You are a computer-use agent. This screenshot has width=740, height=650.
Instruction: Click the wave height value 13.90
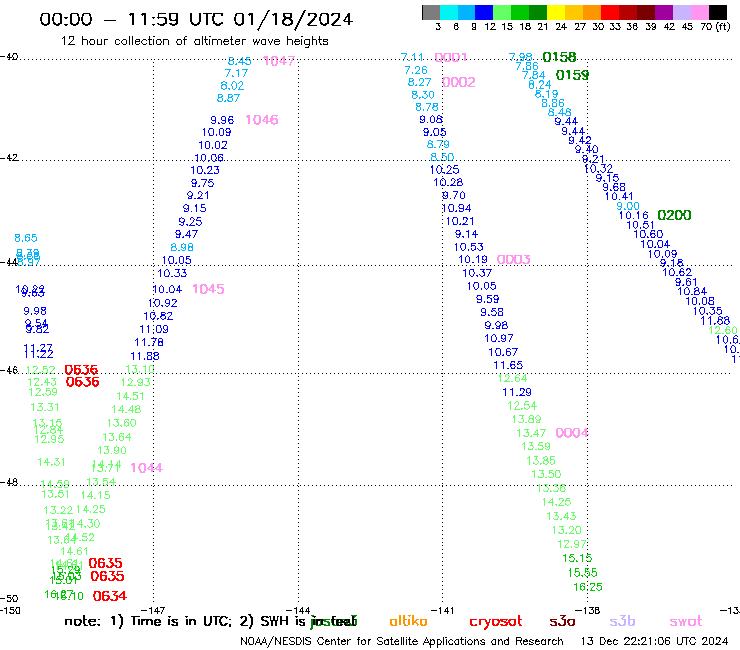pyautogui.click(x=112, y=450)
